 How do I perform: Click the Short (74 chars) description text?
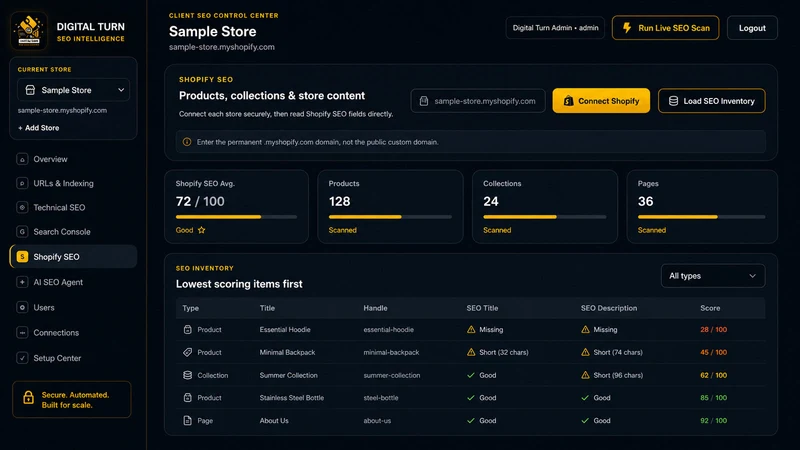click(618, 352)
